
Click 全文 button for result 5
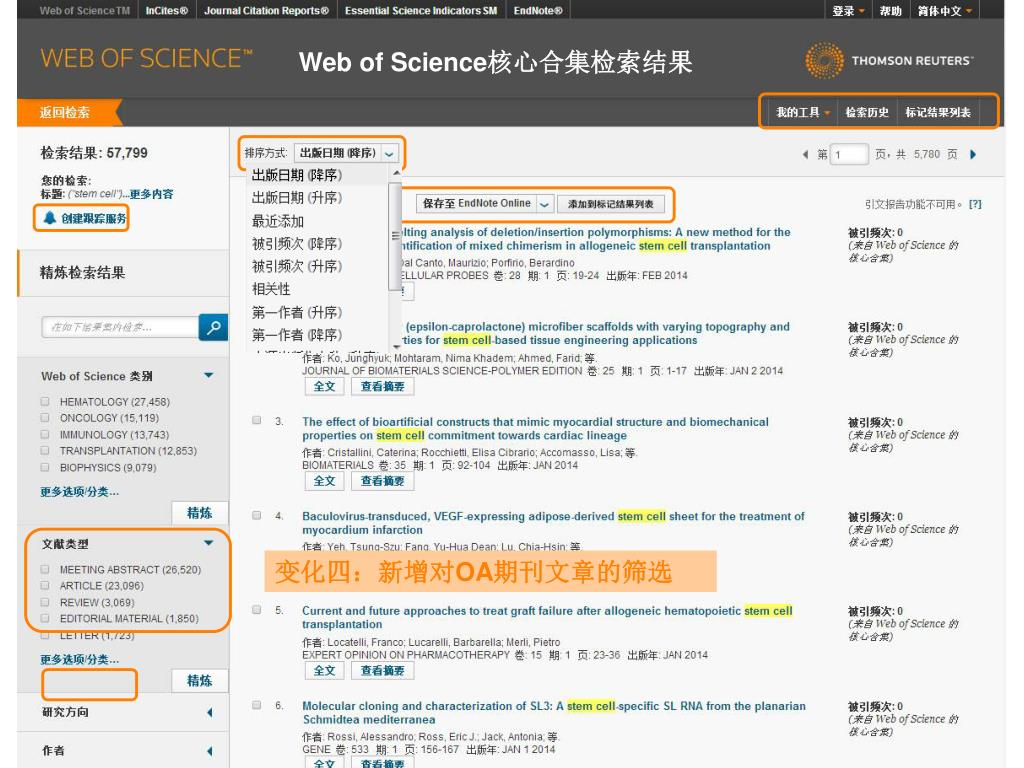pyautogui.click(x=325, y=671)
